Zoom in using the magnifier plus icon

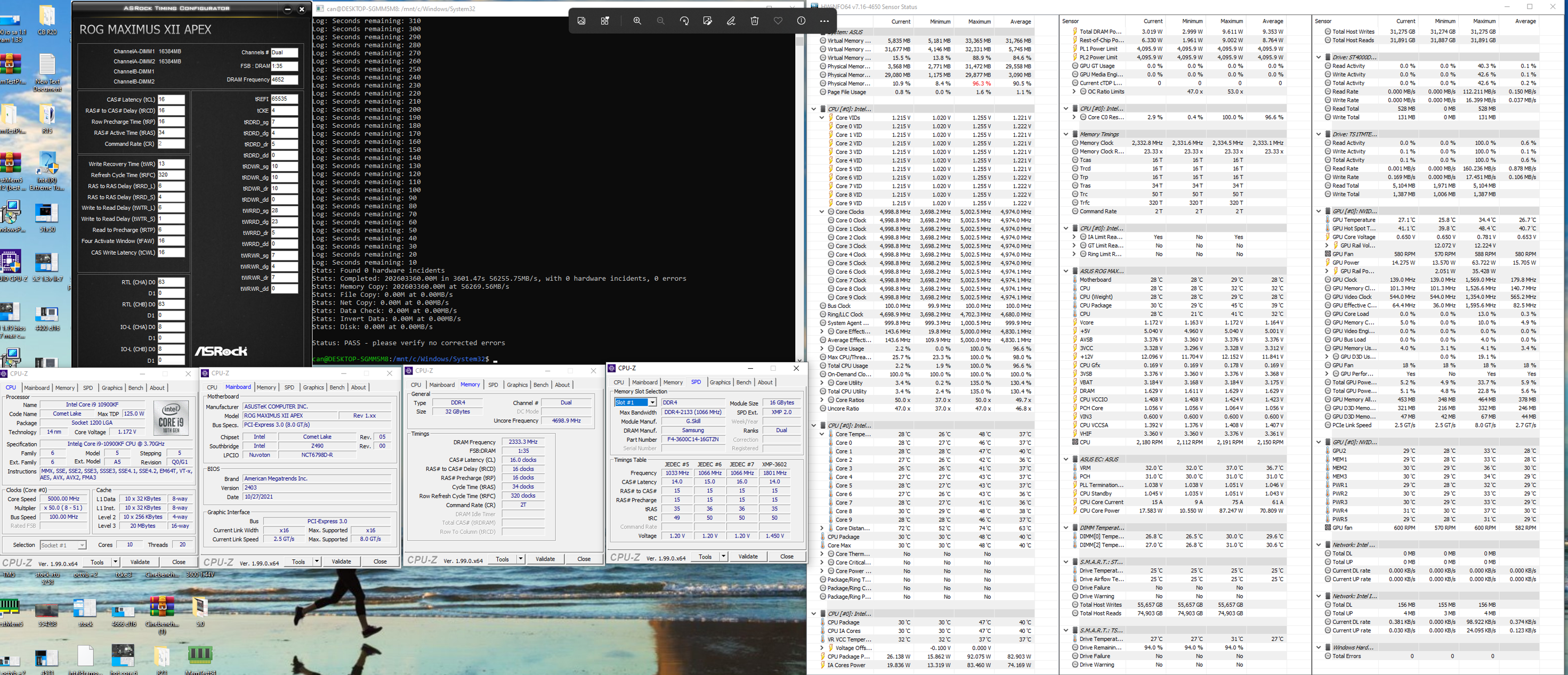637,21
